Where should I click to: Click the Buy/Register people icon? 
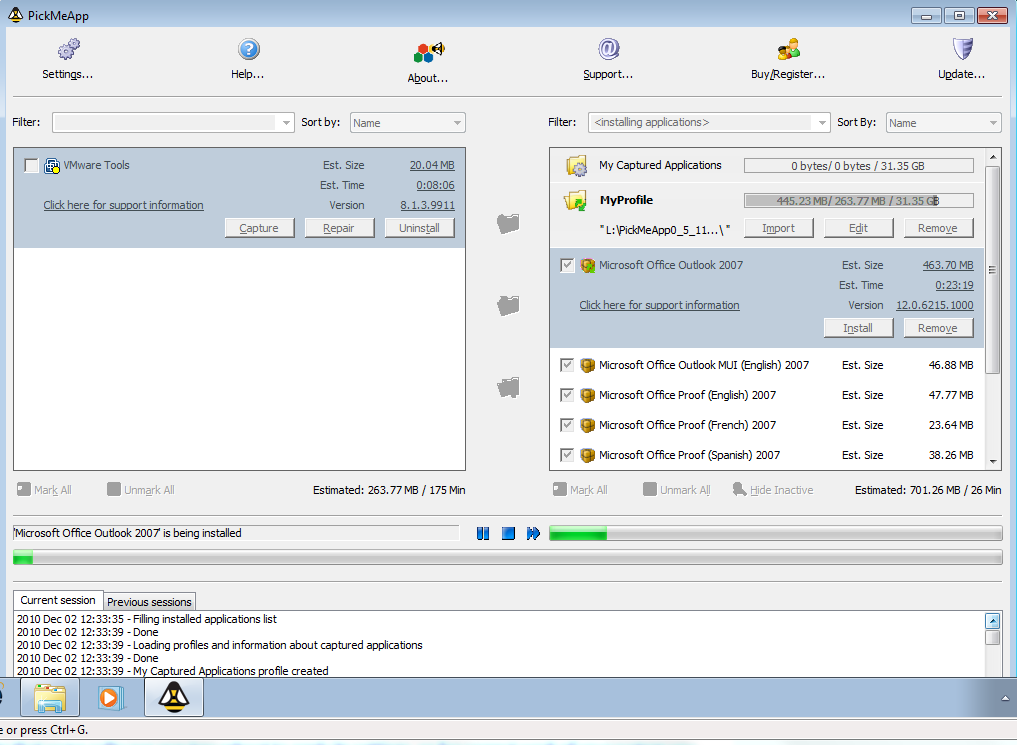point(789,49)
